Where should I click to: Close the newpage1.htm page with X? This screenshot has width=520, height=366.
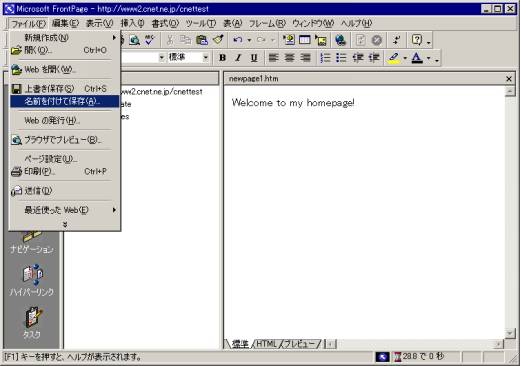coord(509,79)
